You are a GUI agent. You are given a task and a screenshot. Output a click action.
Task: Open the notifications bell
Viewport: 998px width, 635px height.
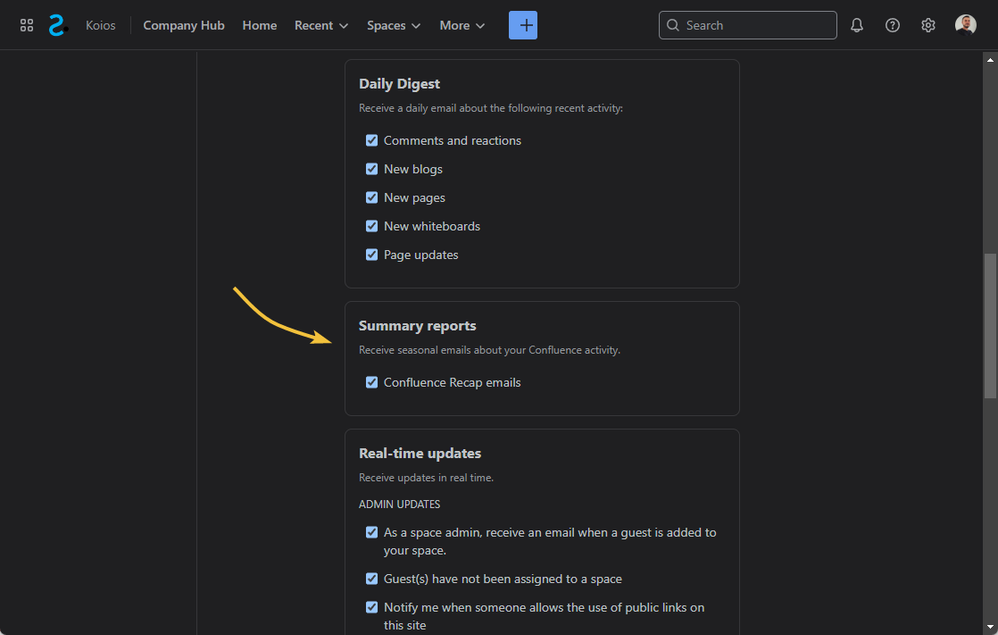(857, 25)
